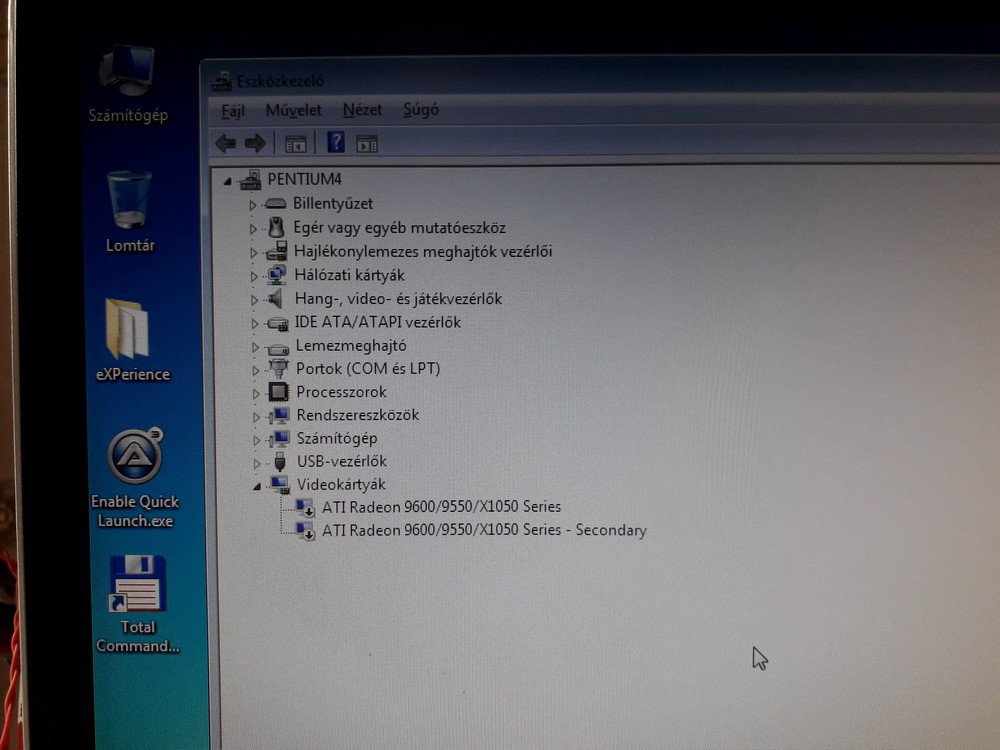Select the eXPerience folder on the desktop
Screen dimensions: 1000x750
click(132, 340)
